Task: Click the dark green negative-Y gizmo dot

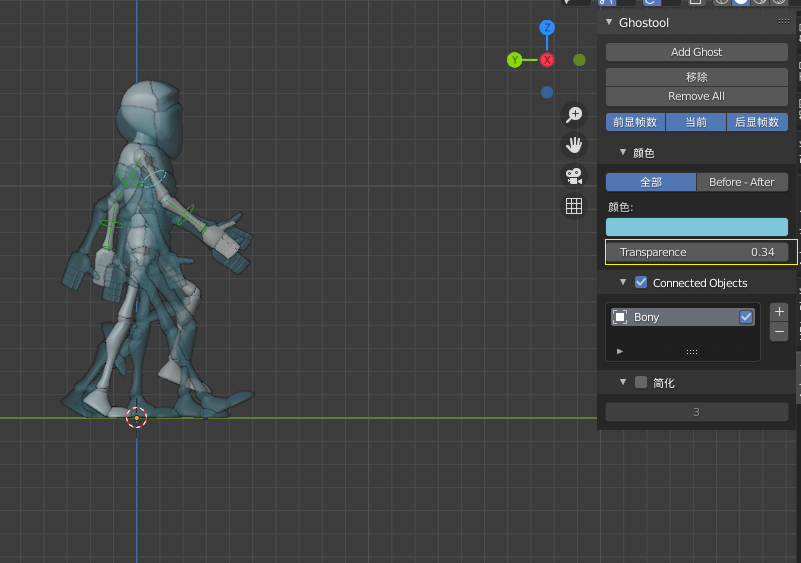Action: [x=579, y=60]
